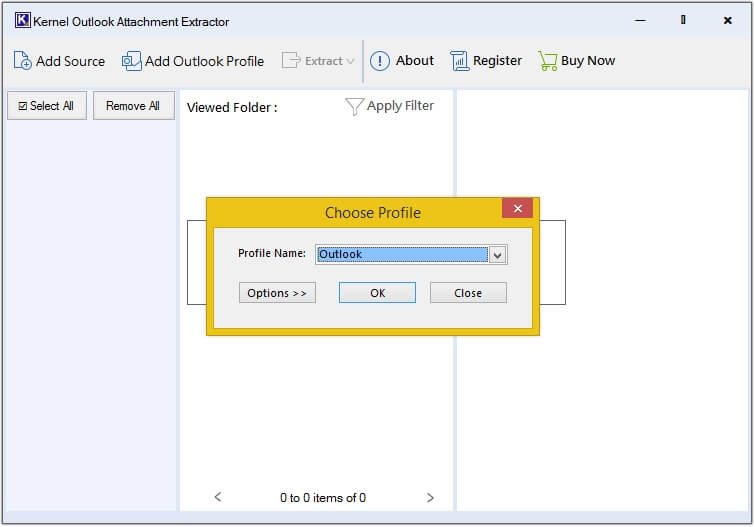Click the About toolbar label
This screenshot has height=527, width=755.
click(x=415, y=61)
